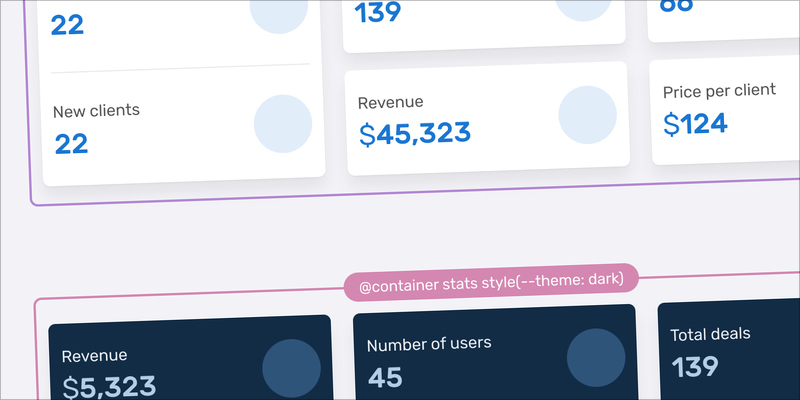
Task: Select the dark card's $5,323 revenue value
Action: (x=109, y=388)
